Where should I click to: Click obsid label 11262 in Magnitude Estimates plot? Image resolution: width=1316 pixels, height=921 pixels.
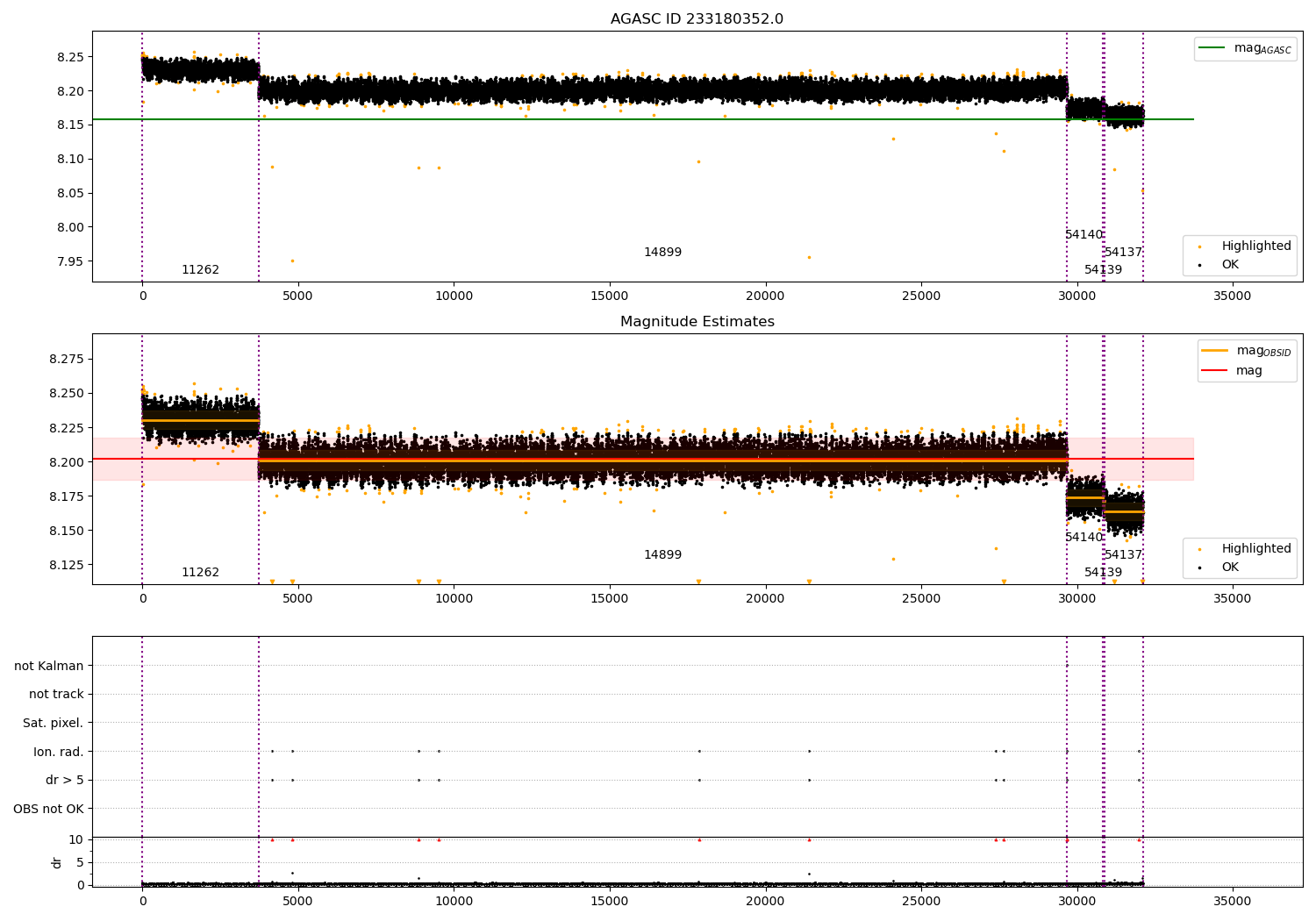click(x=200, y=573)
